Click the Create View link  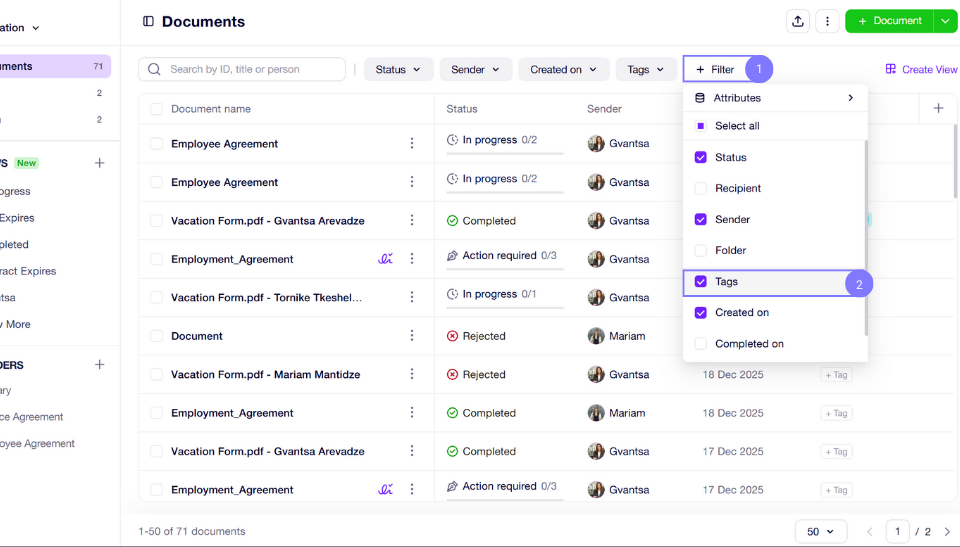click(921, 69)
